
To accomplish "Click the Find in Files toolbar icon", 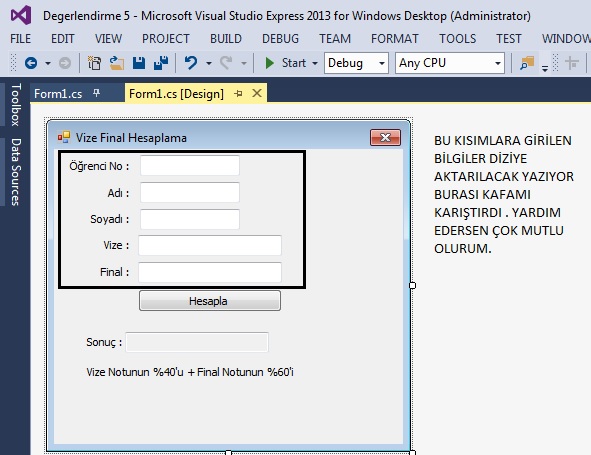I will [527, 63].
